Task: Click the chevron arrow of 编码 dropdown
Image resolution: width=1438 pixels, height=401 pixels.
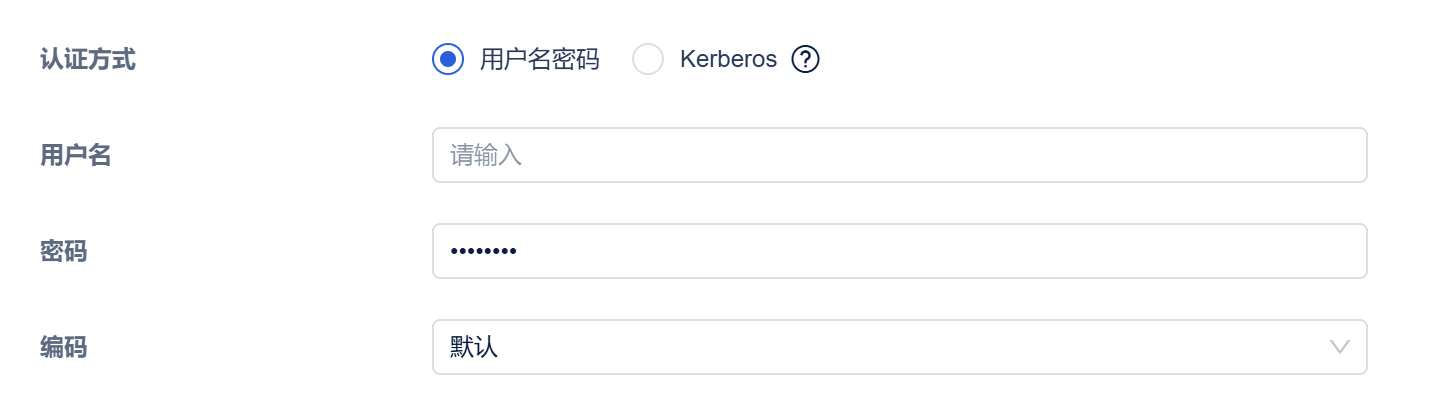Action: pos(1339,347)
